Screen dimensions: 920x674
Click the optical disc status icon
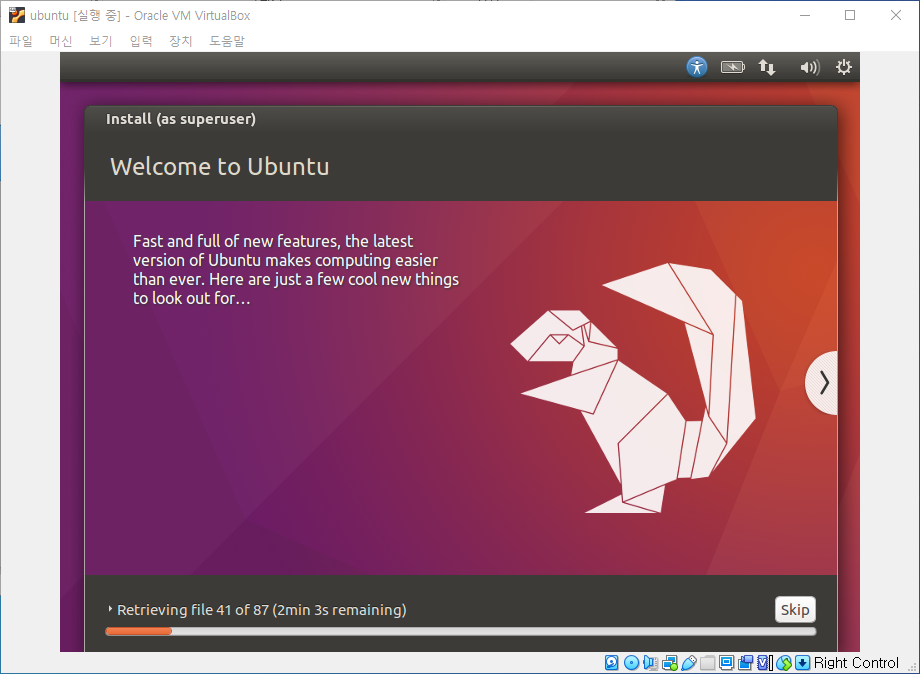[x=631, y=663]
